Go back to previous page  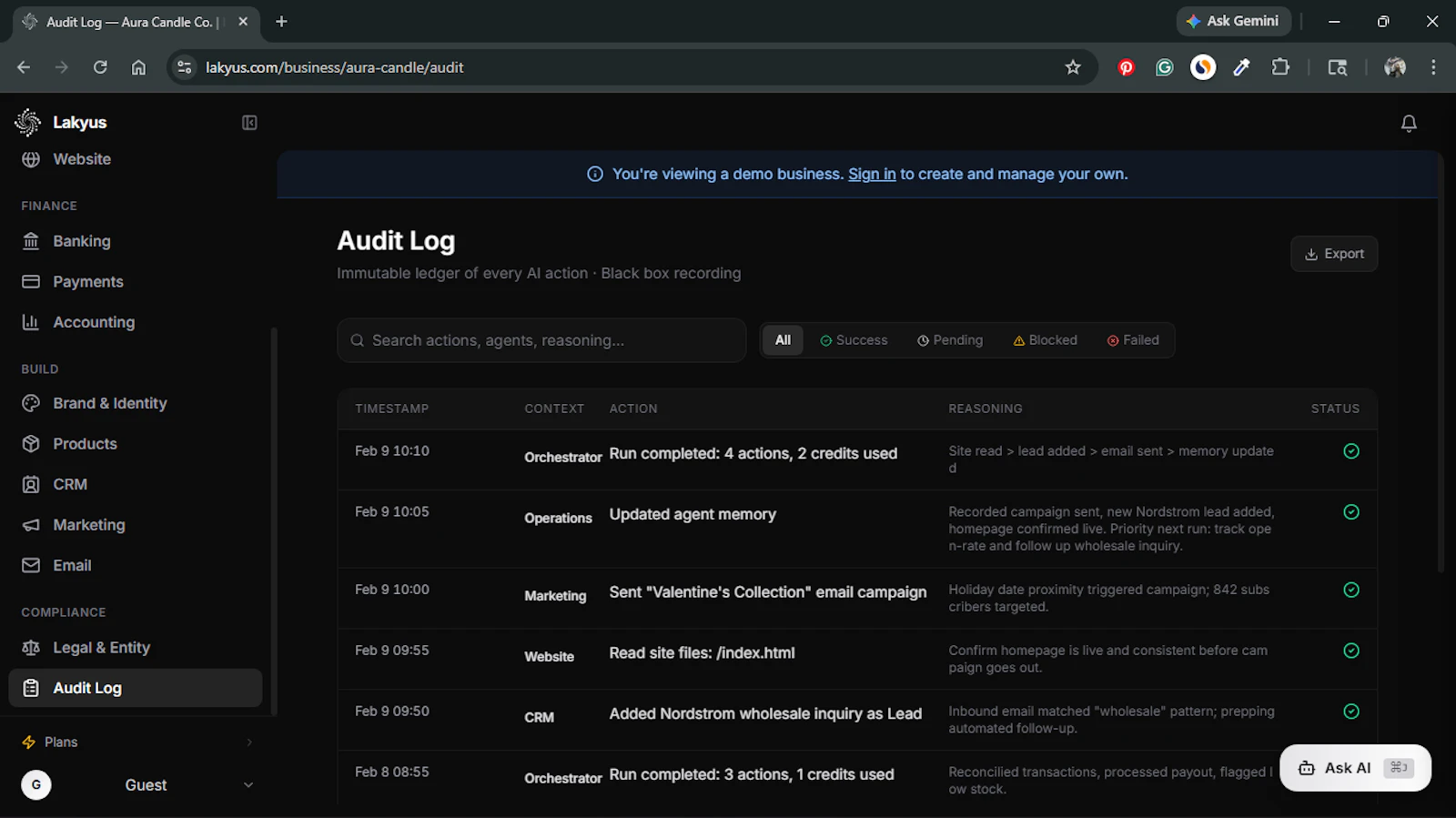pos(24,67)
